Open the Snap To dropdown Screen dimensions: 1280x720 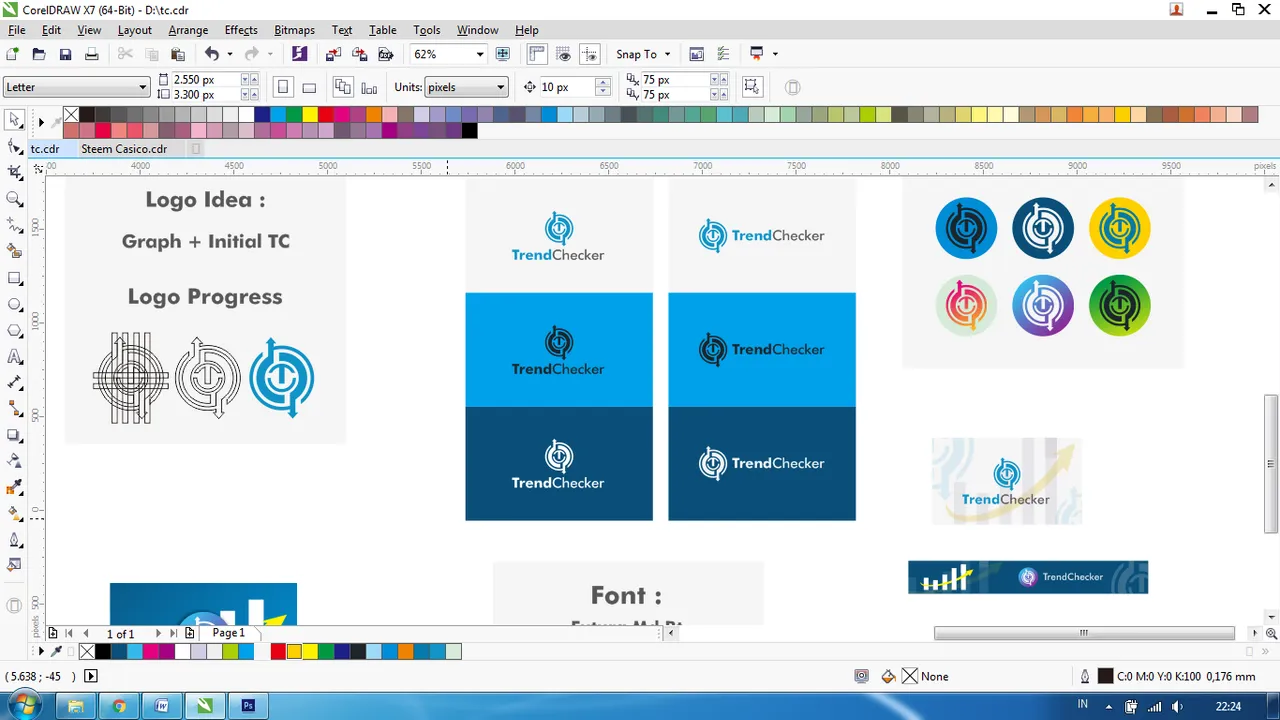click(644, 54)
